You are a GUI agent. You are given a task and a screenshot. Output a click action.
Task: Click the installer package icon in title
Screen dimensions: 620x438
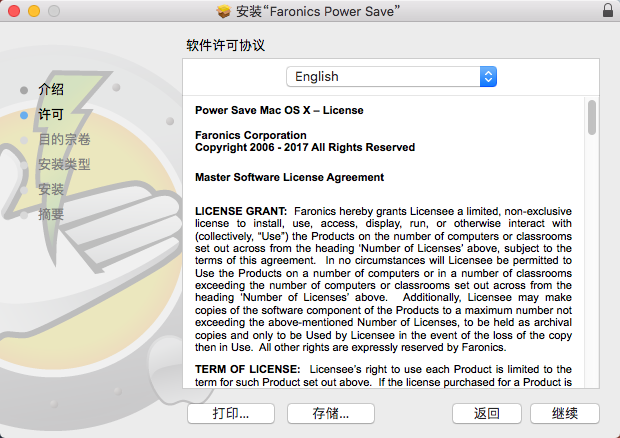point(224,11)
